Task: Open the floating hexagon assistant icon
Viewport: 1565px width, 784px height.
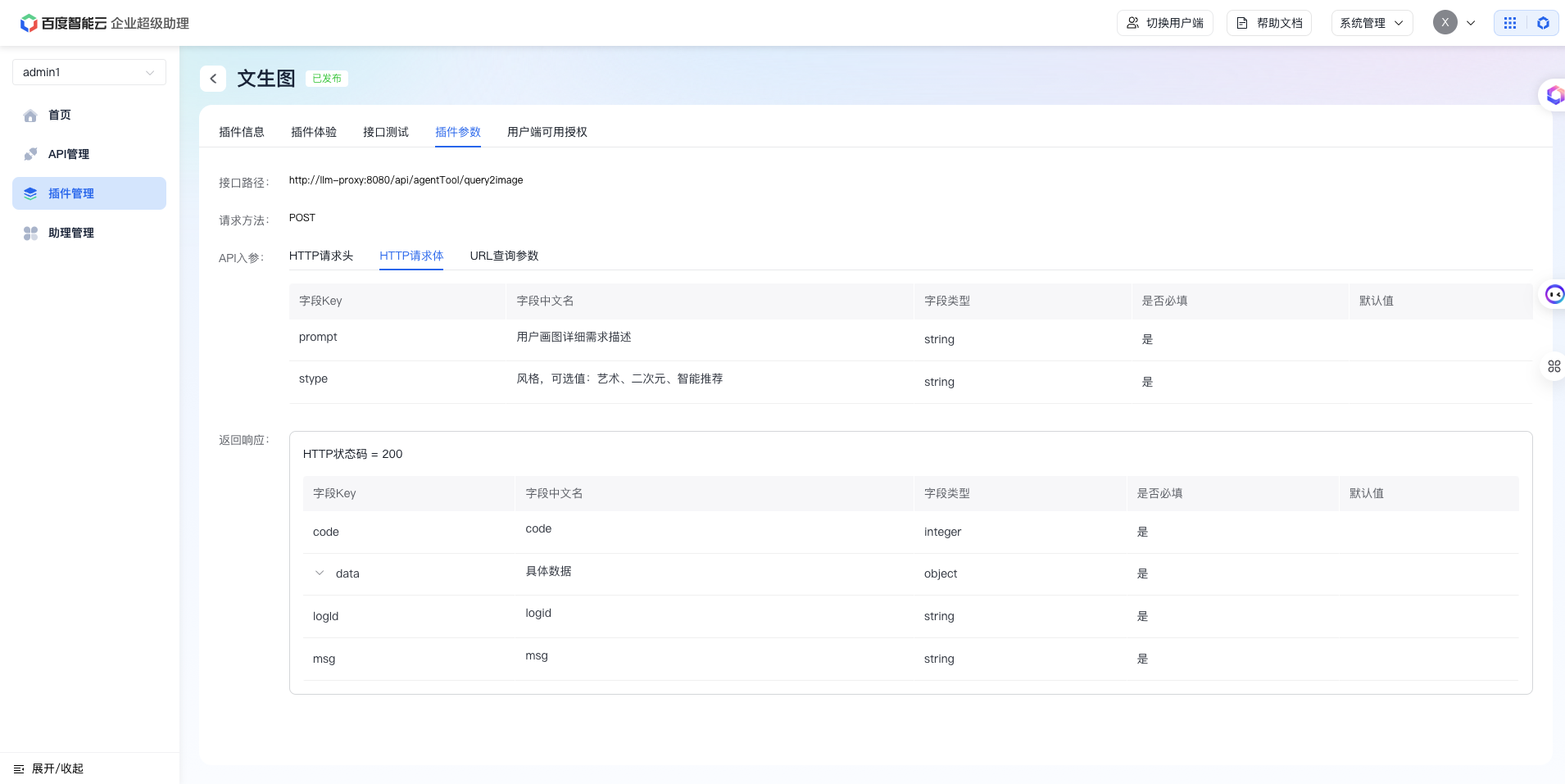Action: tap(1554, 95)
